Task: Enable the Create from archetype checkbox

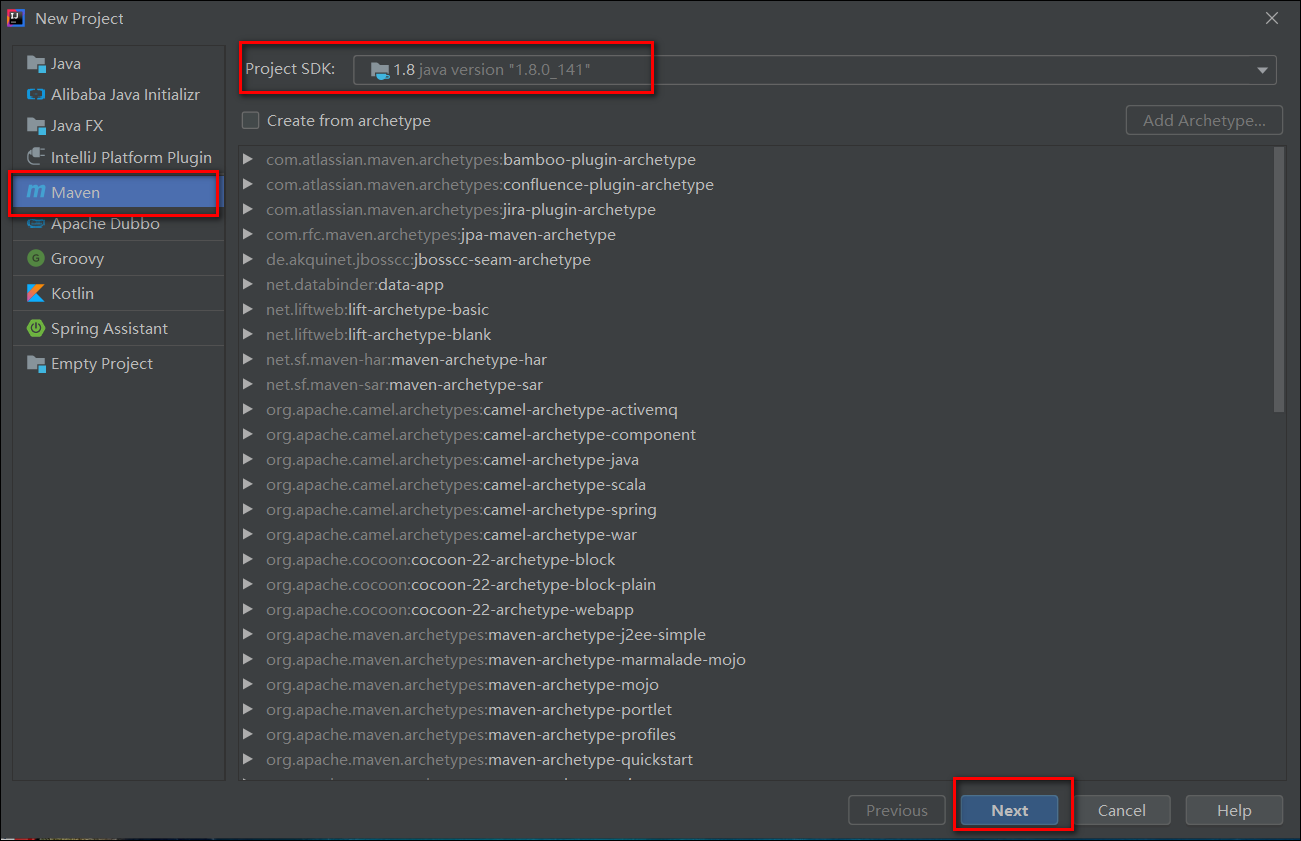Action: pyautogui.click(x=250, y=121)
